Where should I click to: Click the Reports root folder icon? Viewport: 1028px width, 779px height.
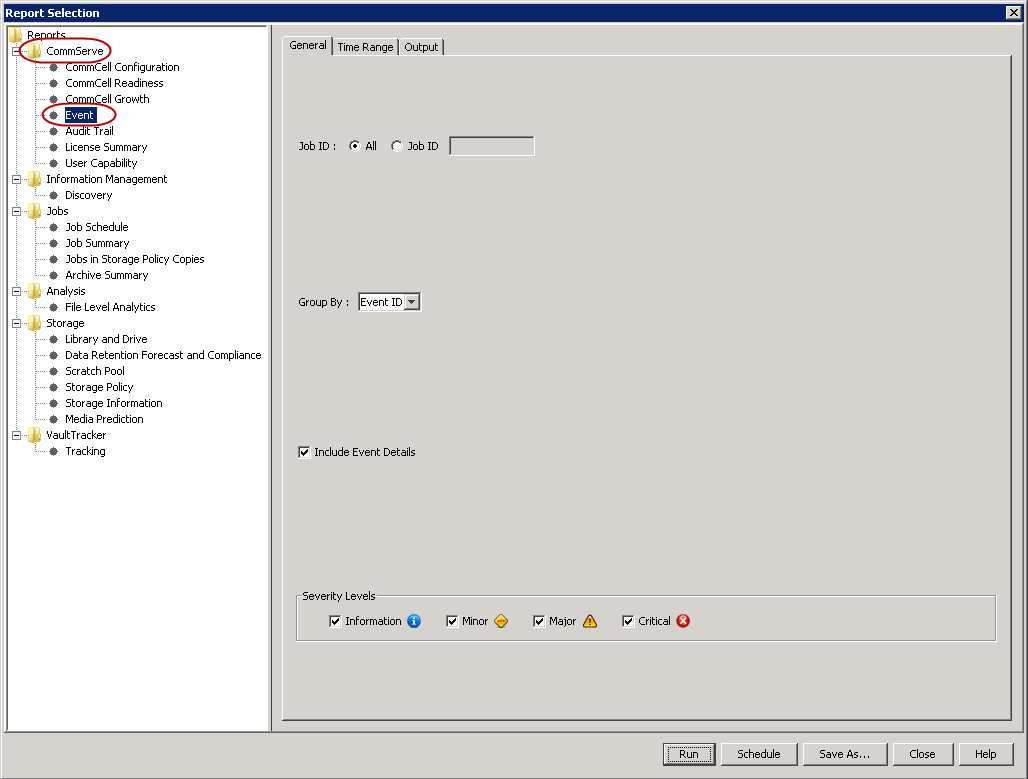coord(16,35)
